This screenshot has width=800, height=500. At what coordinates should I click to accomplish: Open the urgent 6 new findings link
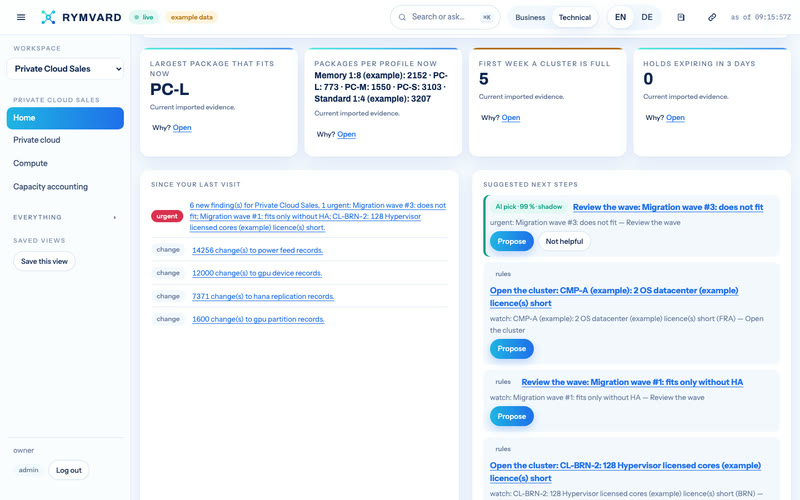317,216
